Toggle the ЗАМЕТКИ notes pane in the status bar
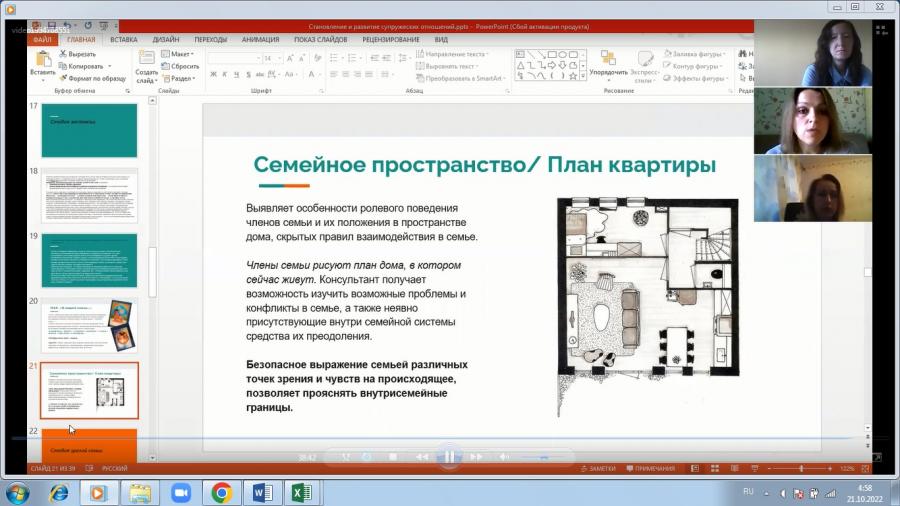Image resolution: width=900 pixels, height=506 pixels. tap(598, 469)
